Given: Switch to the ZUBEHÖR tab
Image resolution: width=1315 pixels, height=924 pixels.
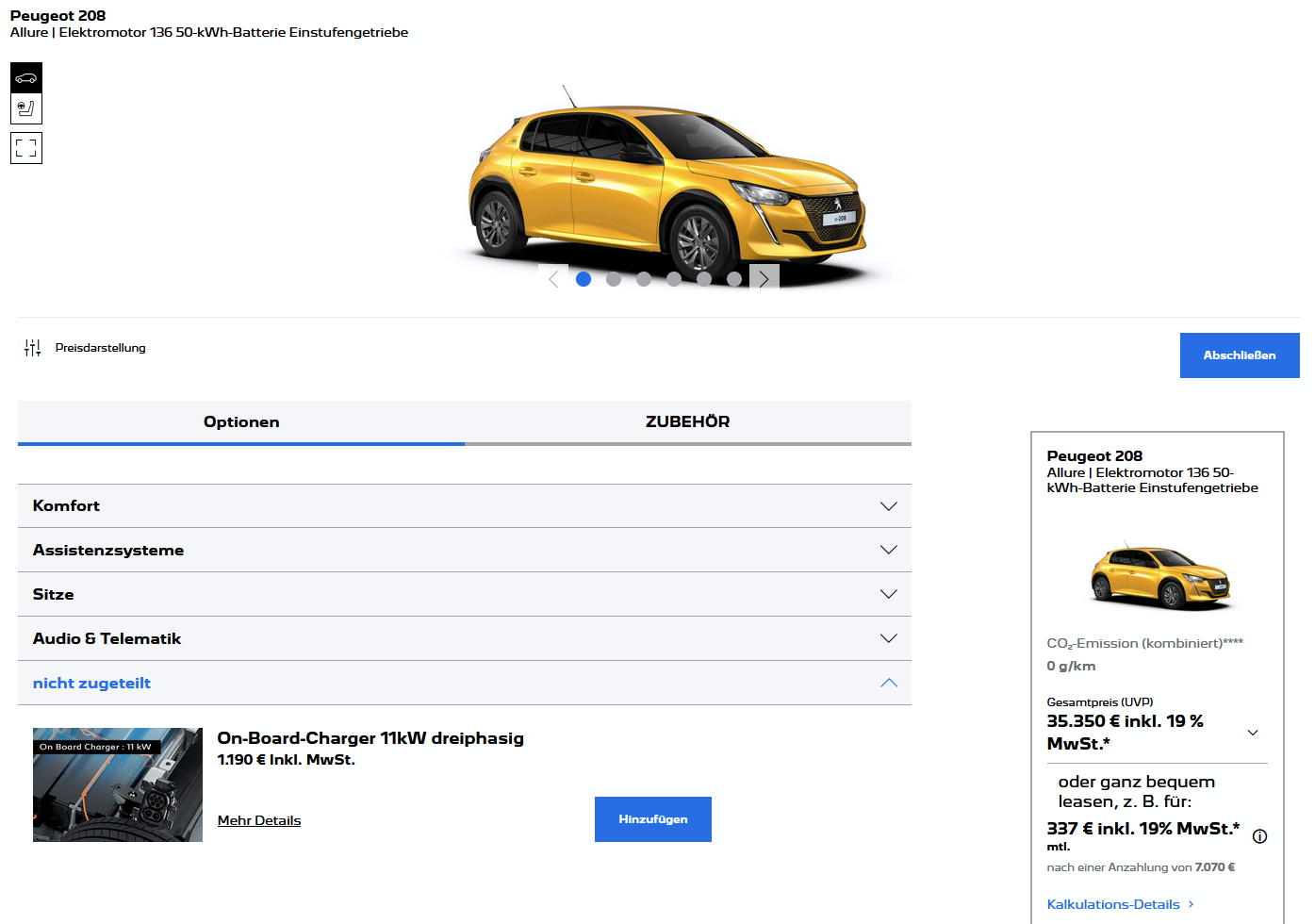Looking at the screenshot, I should [x=688, y=422].
